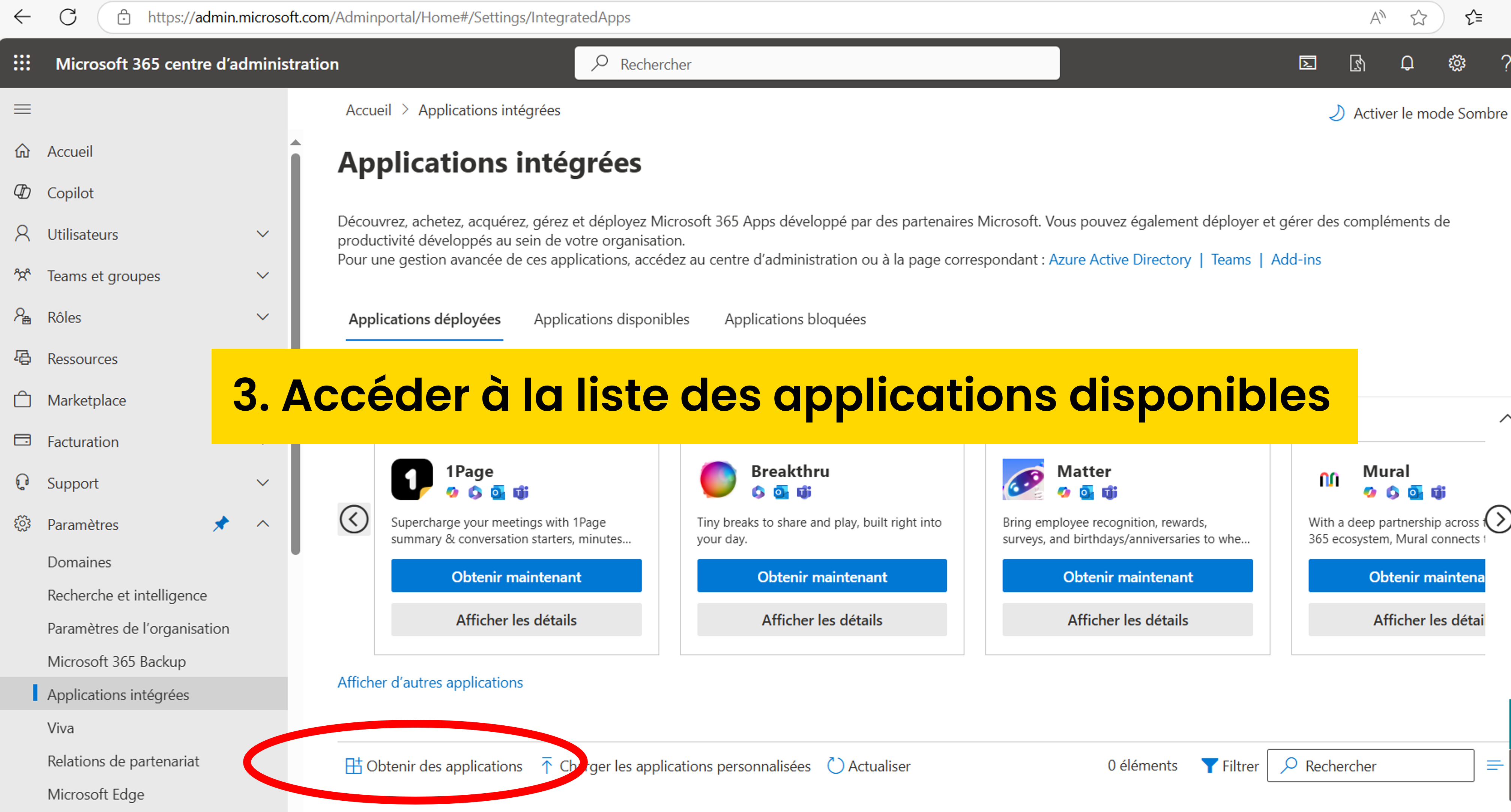This screenshot has height=812, width=1511.
Task: Activate dark mode toggle
Action: (x=1417, y=113)
